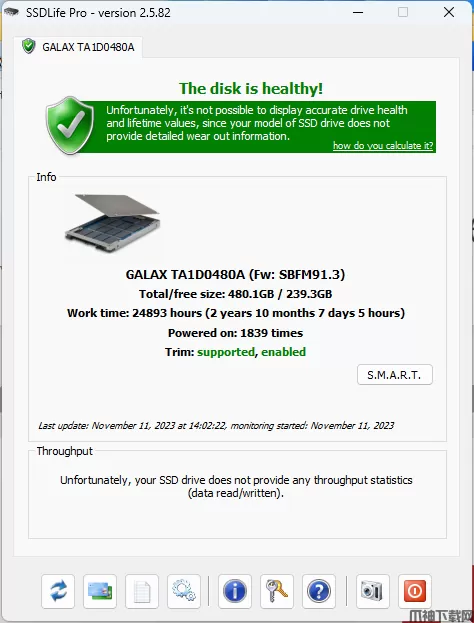Image resolution: width=474 pixels, height=623 pixels.
Task: Take a screenshot with the camera icon
Action: pos(373,591)
